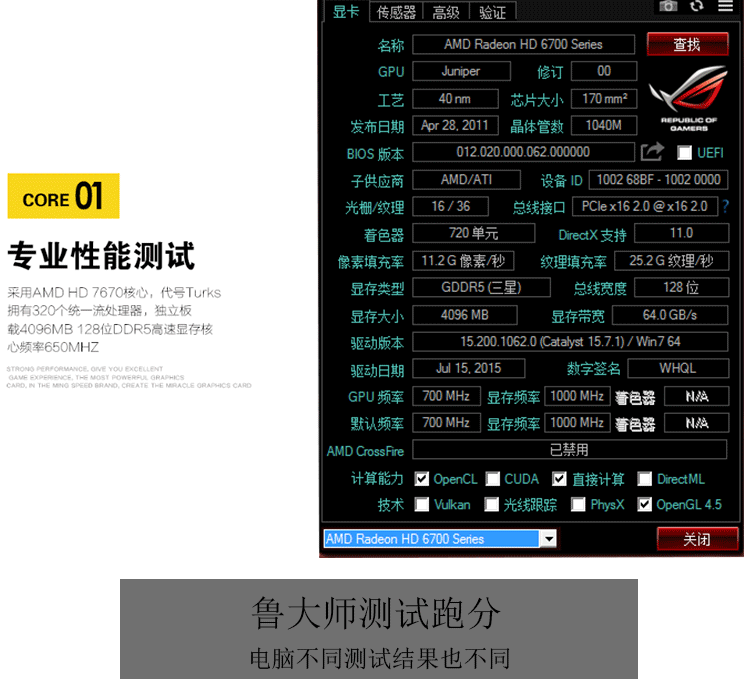Toggle the DirectML checkbox
This screenshot has height=685, width=745.
tap(644, 479)
